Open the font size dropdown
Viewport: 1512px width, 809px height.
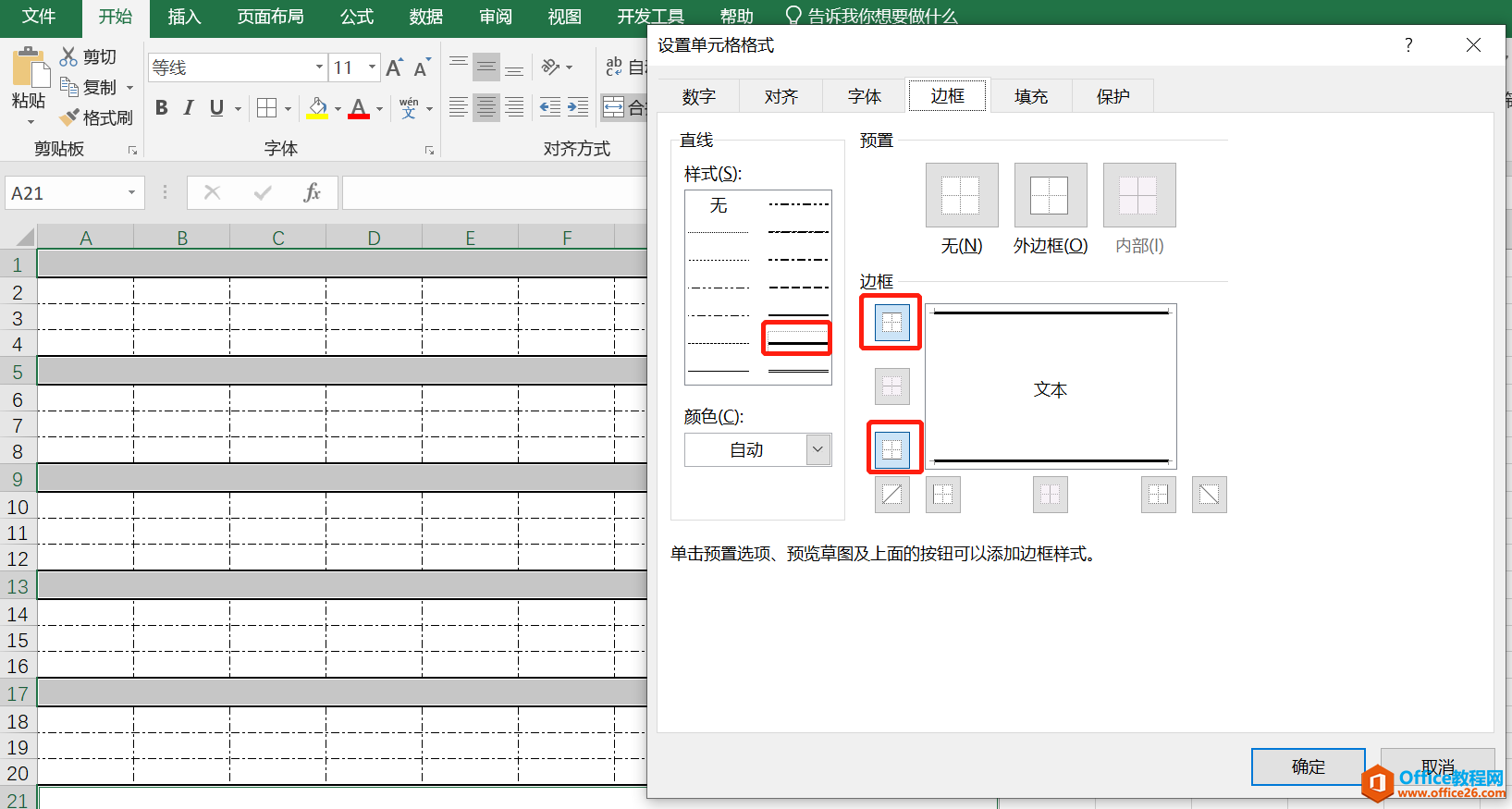pyautogui.click(x=373, y=67)
